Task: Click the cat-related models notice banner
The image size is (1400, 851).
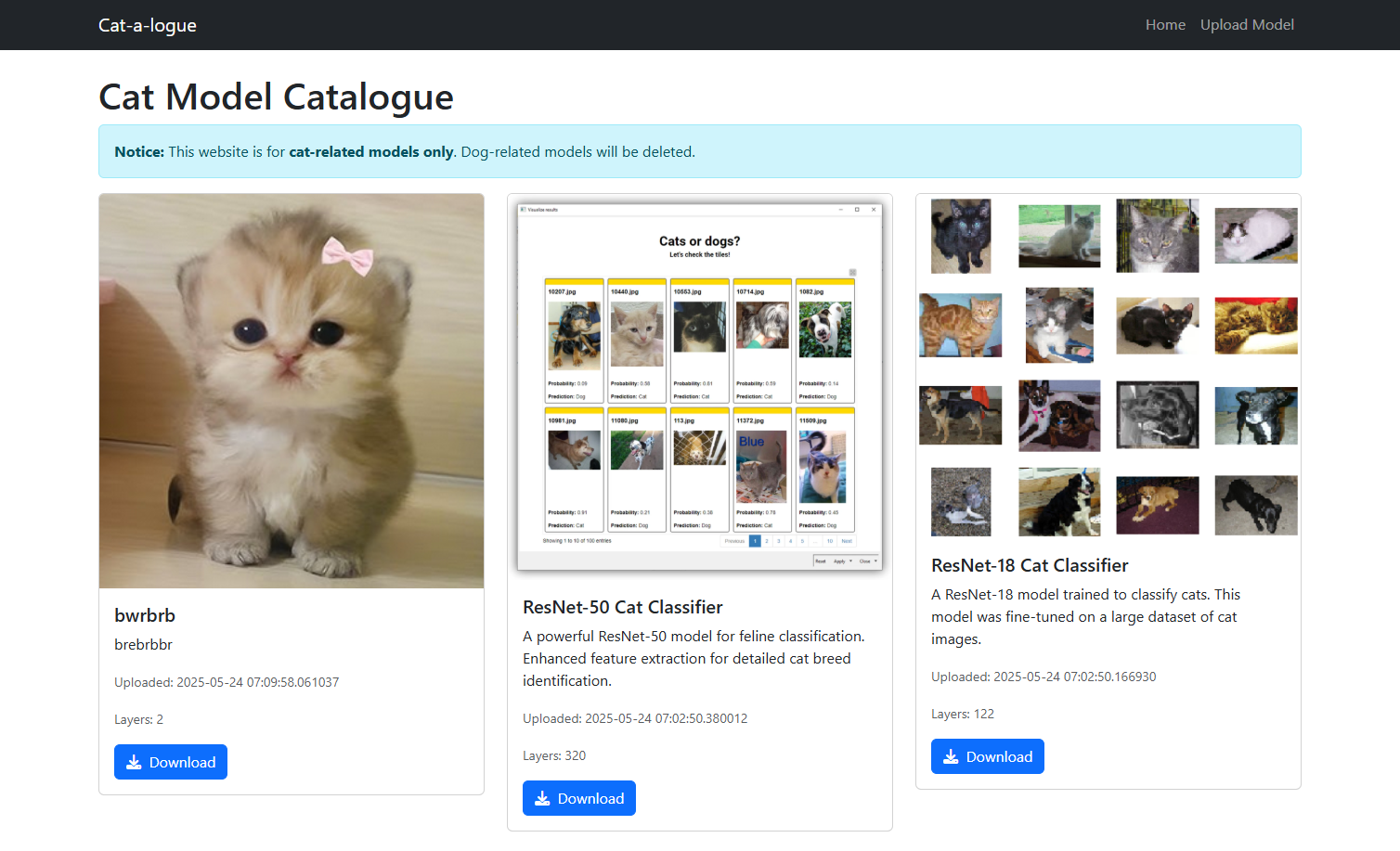Action: (x=700, y=151)
